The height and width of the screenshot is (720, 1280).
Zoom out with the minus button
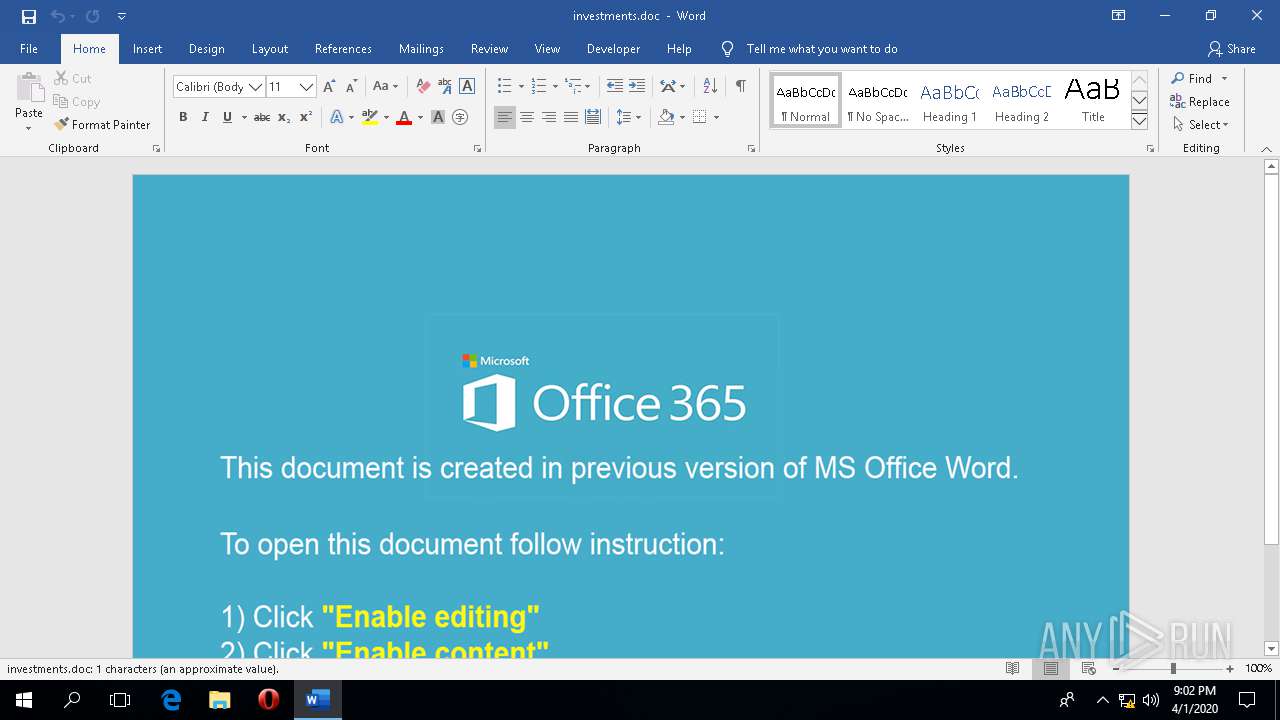[x=1116, y=668]
